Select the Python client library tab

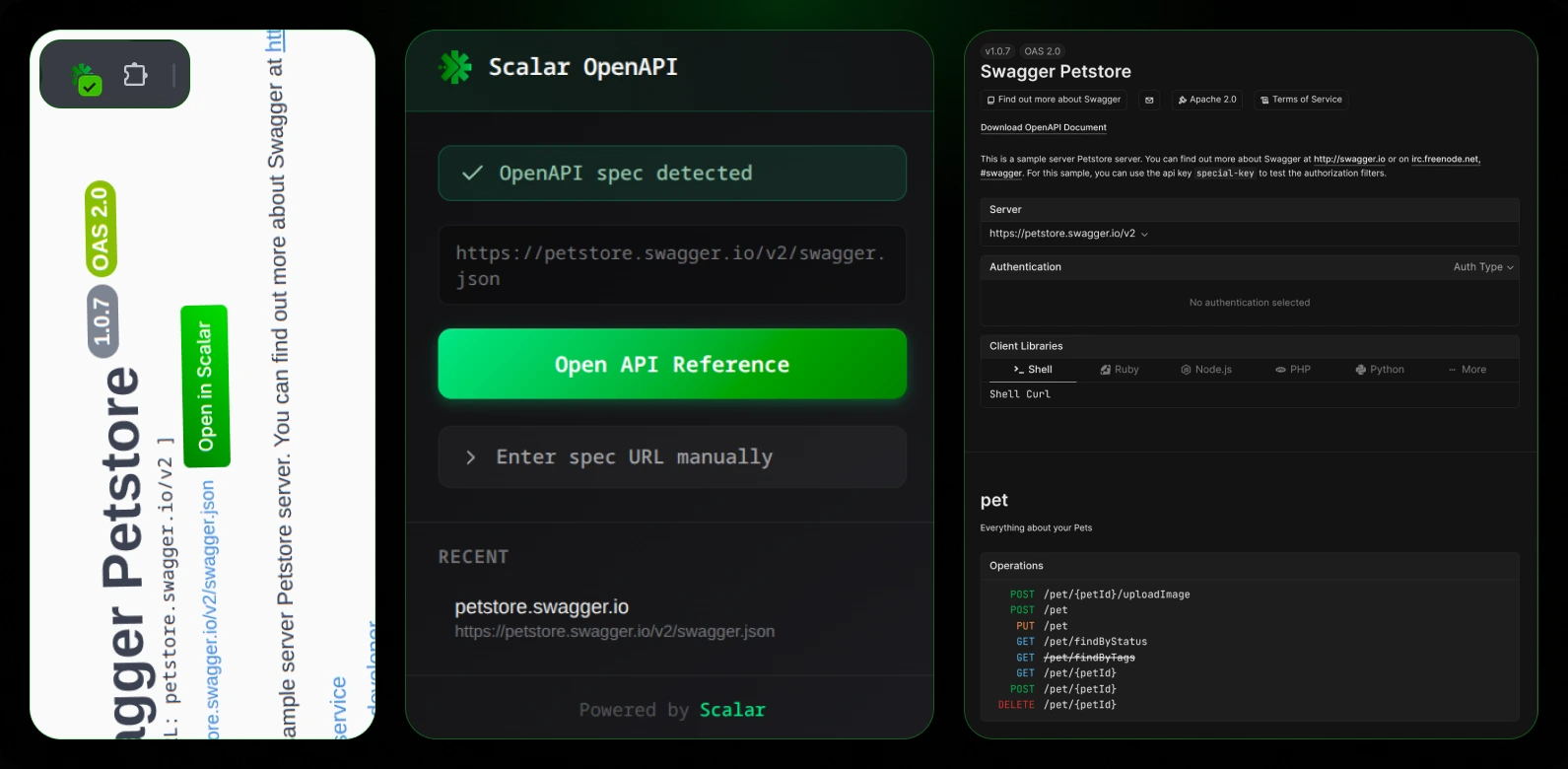1380,370
